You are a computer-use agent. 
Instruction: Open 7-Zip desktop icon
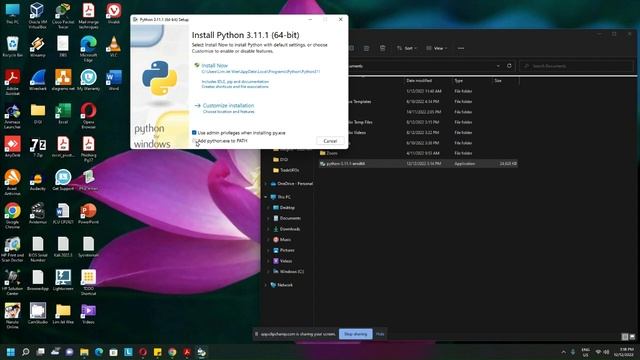tap(38, 147)
